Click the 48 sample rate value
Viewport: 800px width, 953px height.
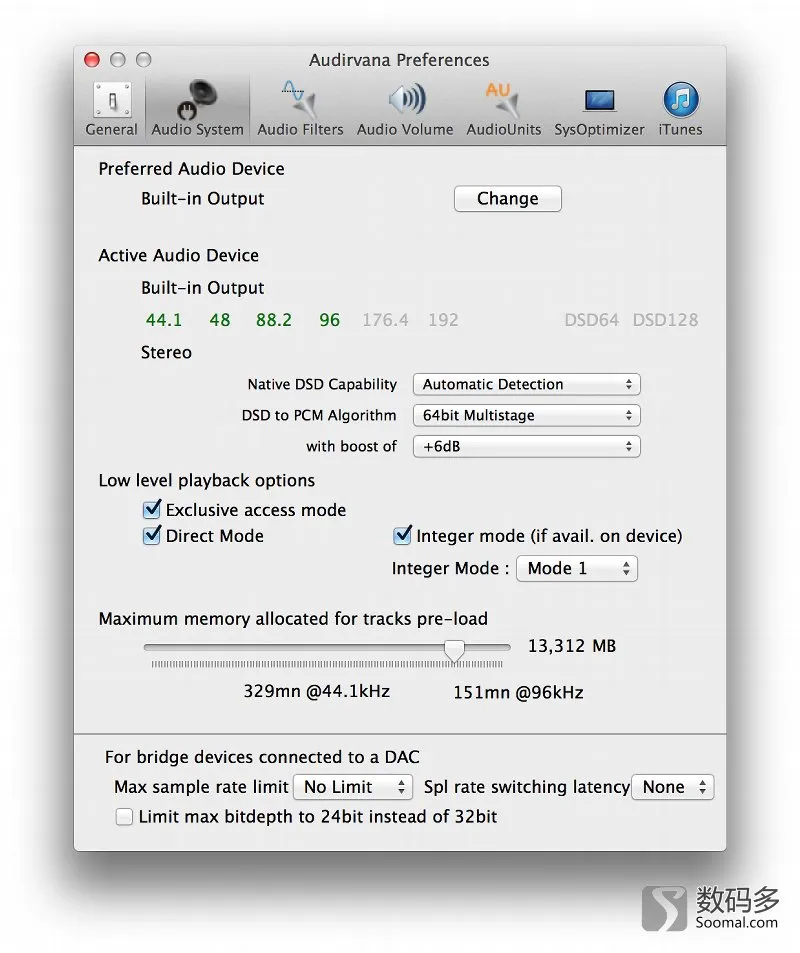click(x=219, y=320)
